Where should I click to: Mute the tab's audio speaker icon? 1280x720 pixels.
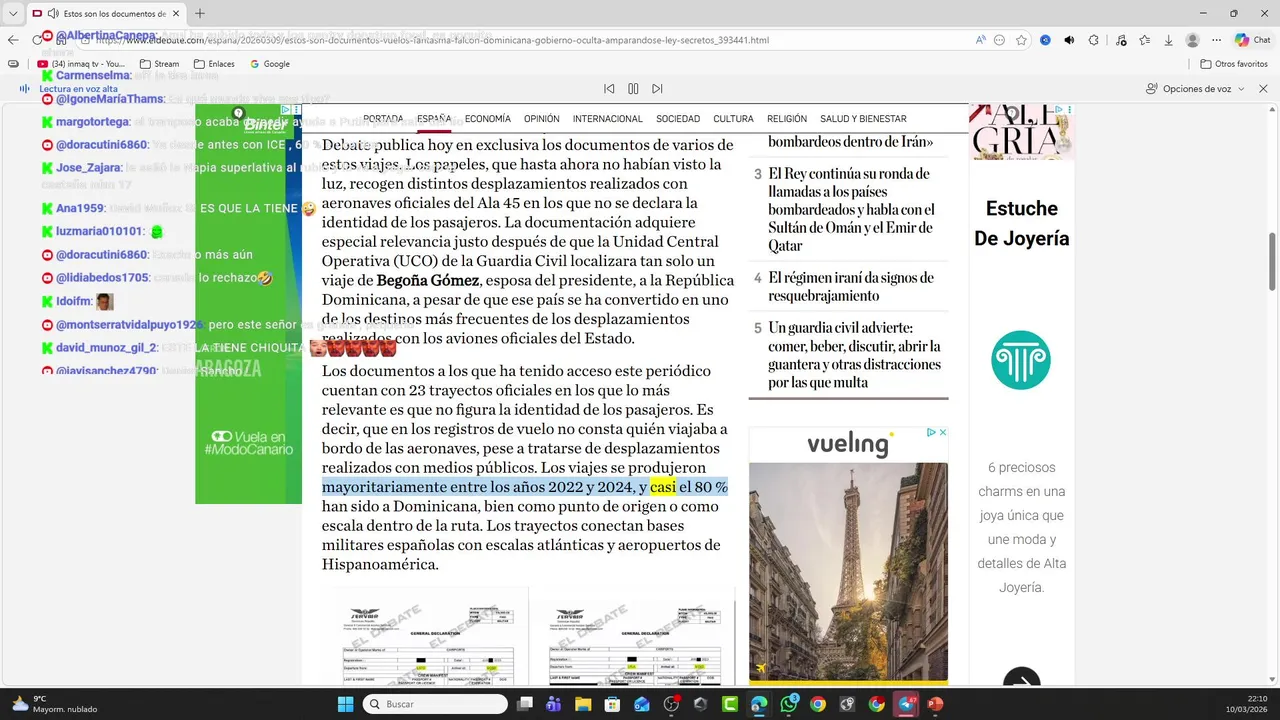click(x=52, y=14)
